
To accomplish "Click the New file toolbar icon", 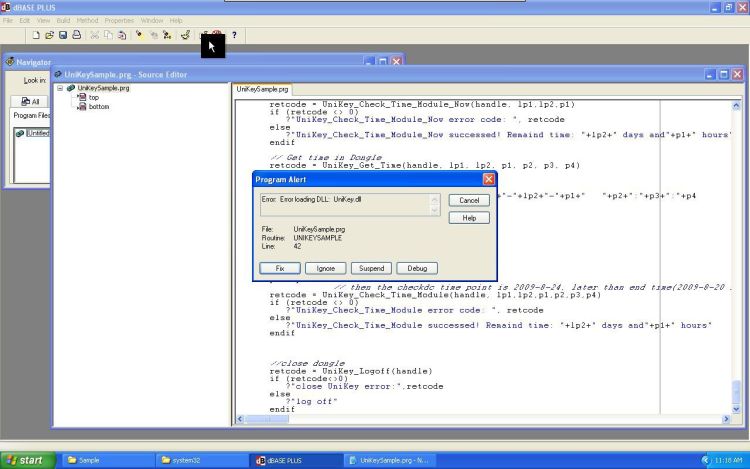I will [36, 35].
